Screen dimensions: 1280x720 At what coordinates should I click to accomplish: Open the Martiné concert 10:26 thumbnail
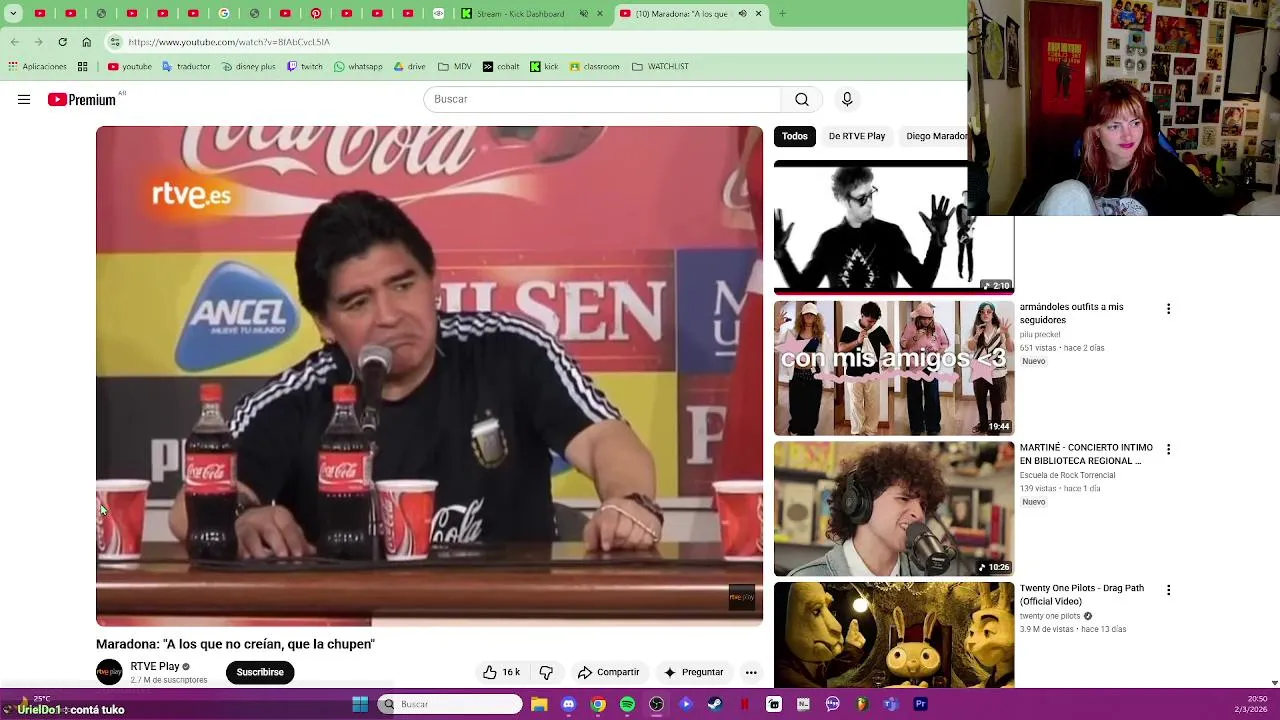pyautogui.click(x=894, y=508)
